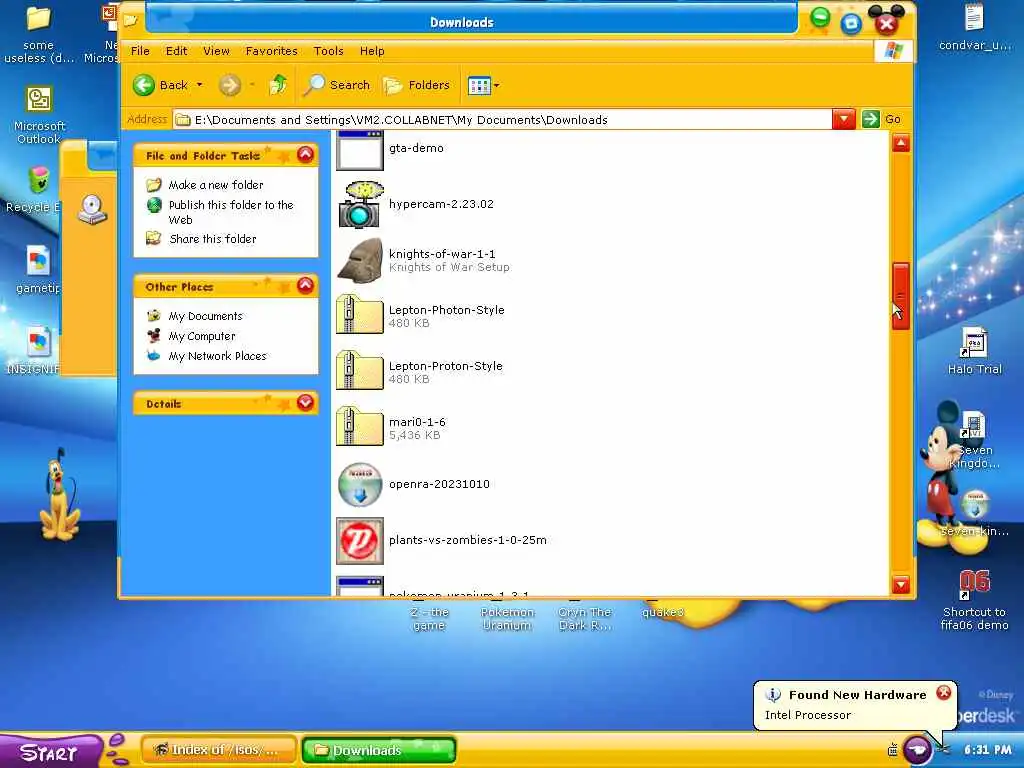Select the openra-20231010 installer icon

tap(360, 485)
